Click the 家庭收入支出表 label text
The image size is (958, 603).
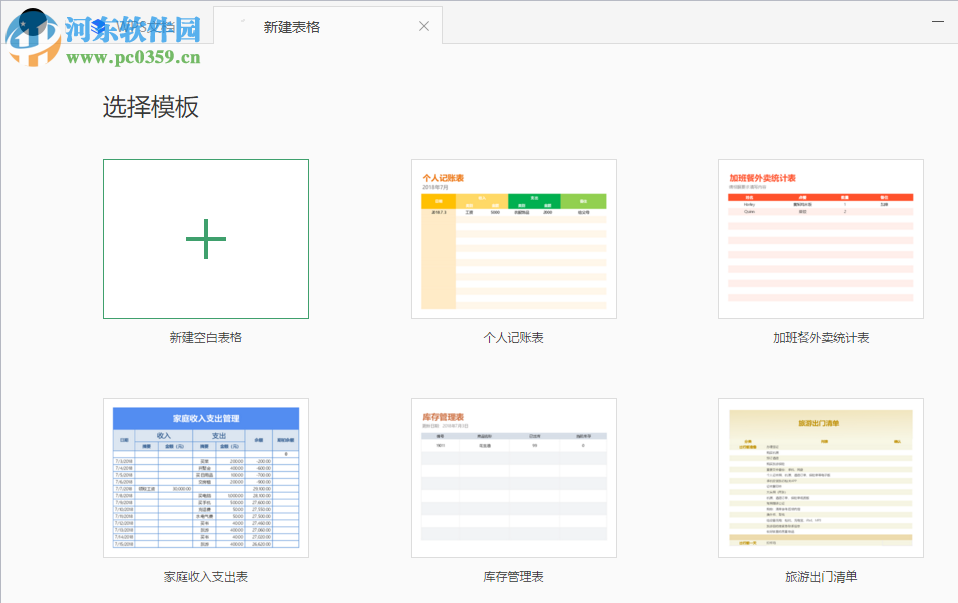coord(205,577)
